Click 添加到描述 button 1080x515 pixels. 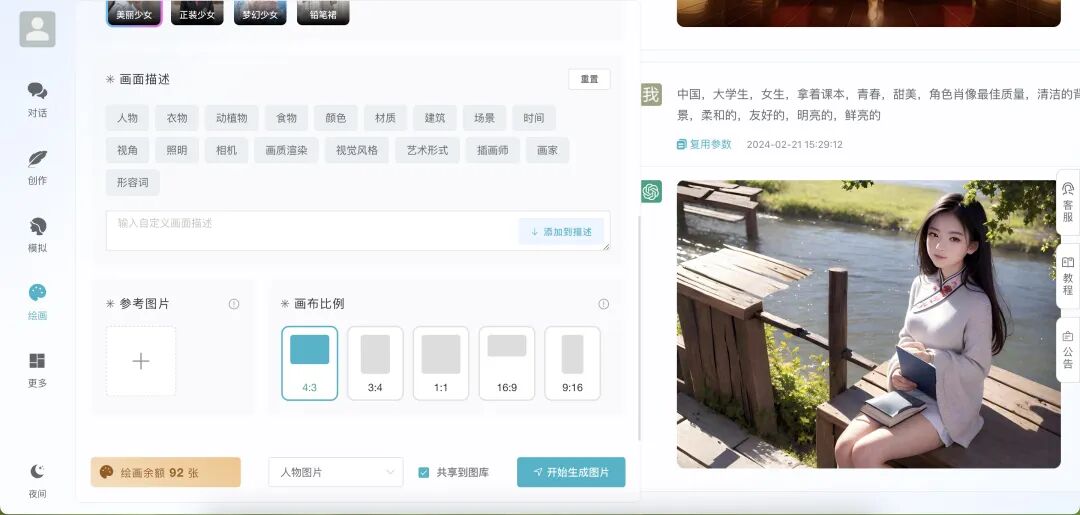tap(561, 232)
